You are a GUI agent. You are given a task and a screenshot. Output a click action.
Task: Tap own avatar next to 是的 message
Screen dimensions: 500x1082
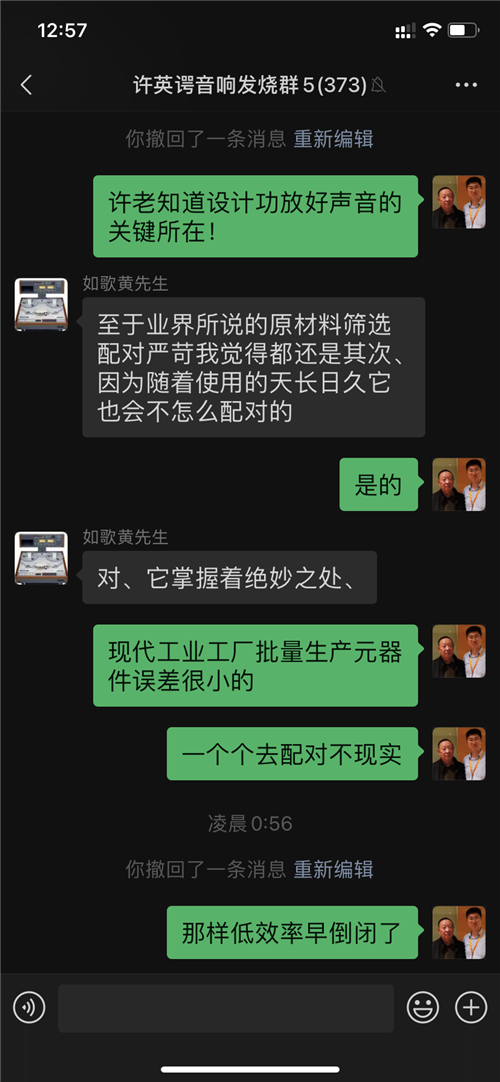pos(459,484)
